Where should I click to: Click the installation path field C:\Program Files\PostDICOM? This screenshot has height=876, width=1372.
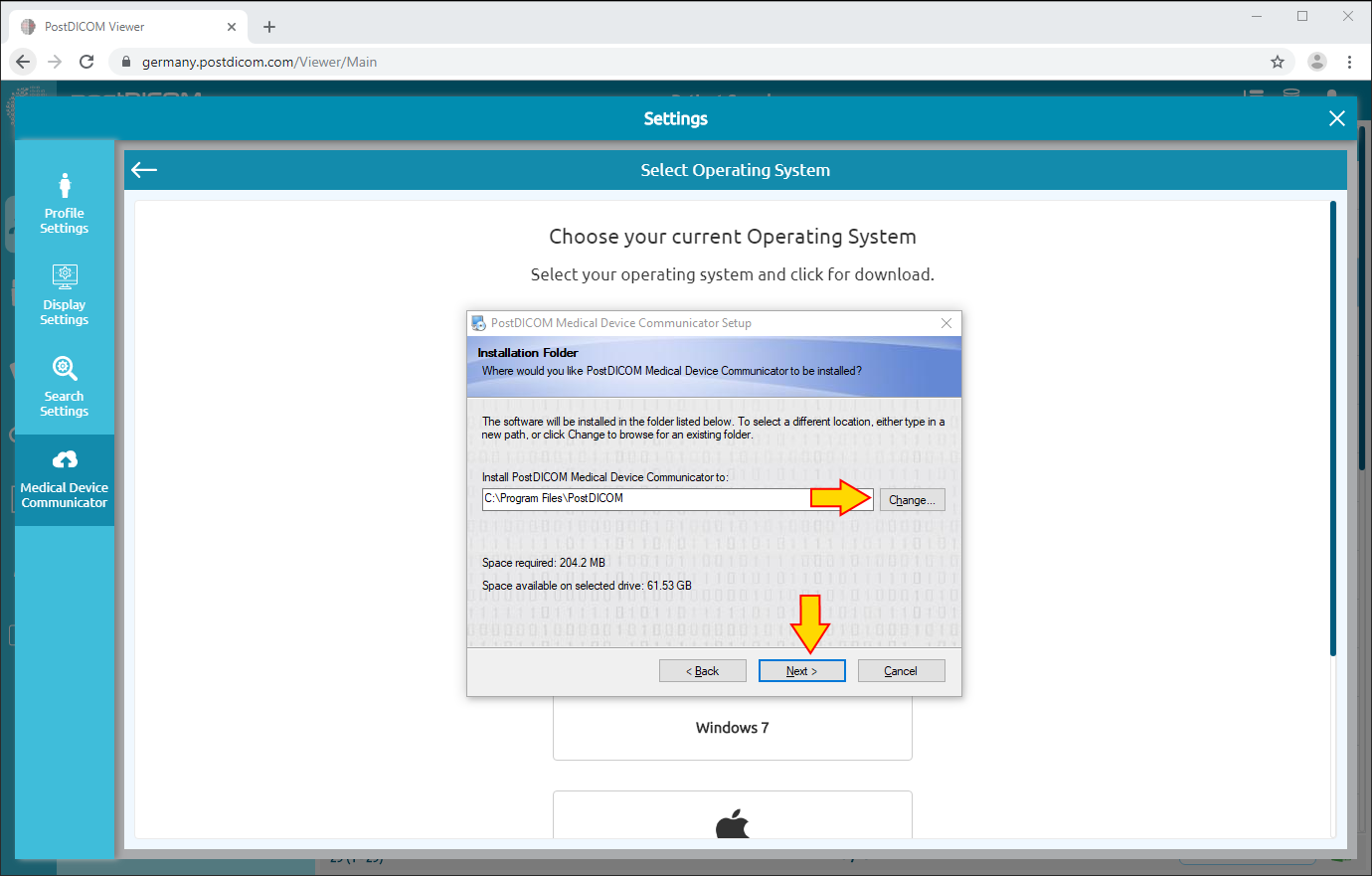677,499
